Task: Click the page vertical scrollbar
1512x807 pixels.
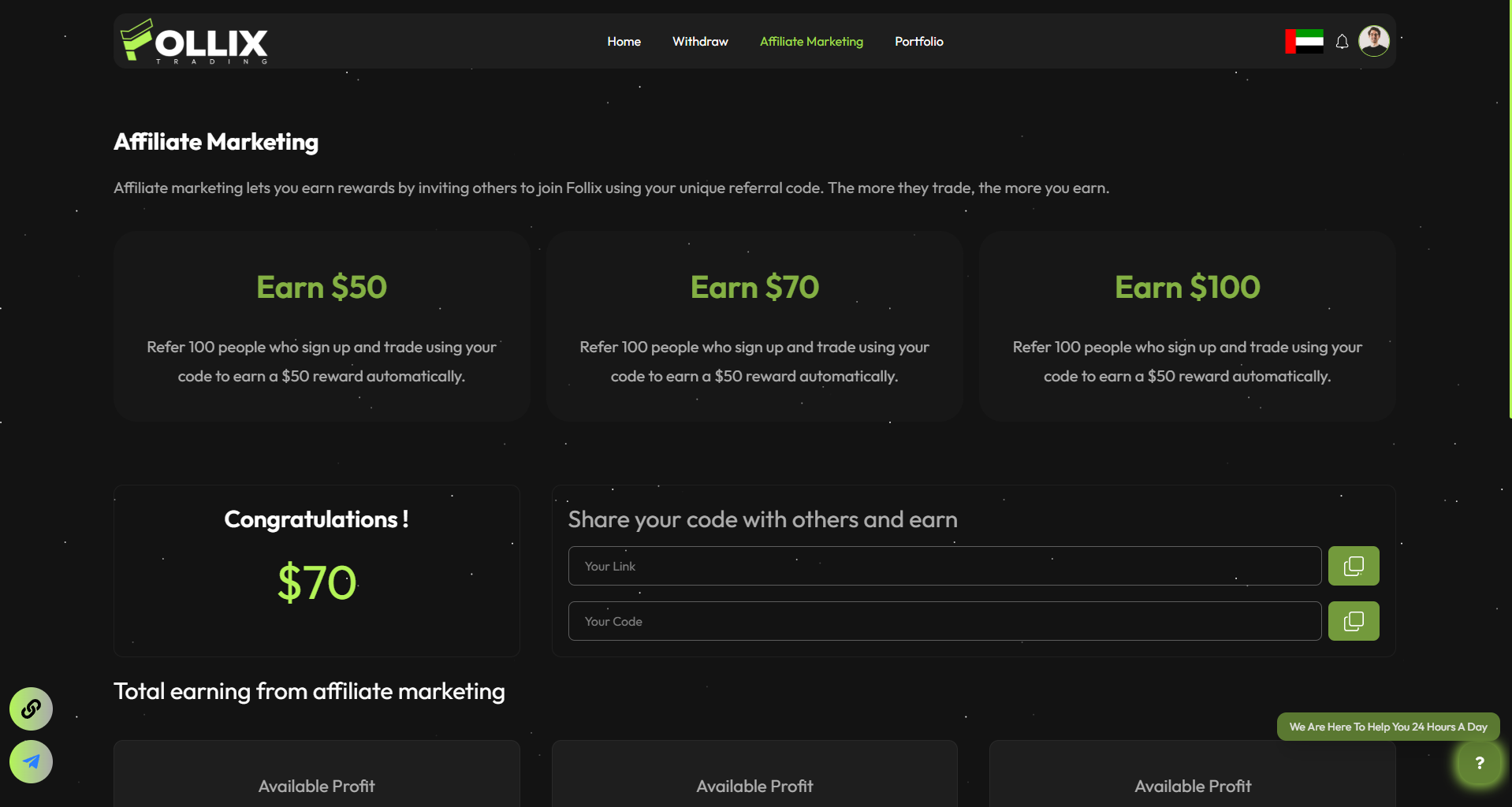Action: (1509, 209)
